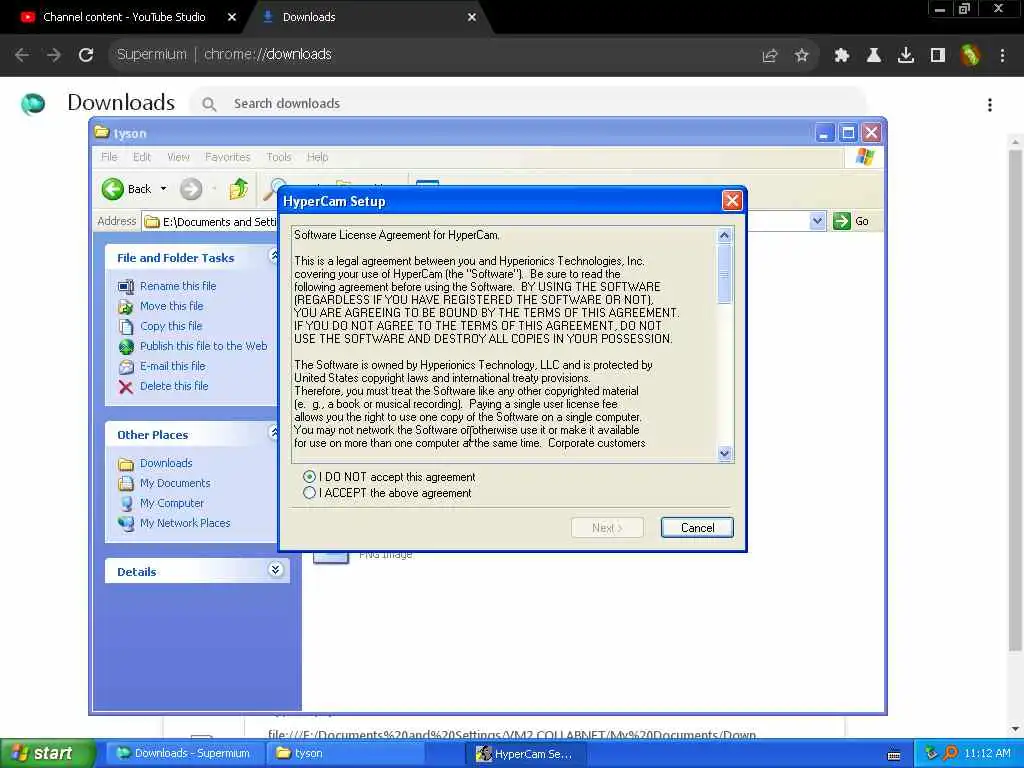1024x768 pixels.
Task: Switch to Downloads - Supermium taskbar item
Action: [x=184, y=754]
